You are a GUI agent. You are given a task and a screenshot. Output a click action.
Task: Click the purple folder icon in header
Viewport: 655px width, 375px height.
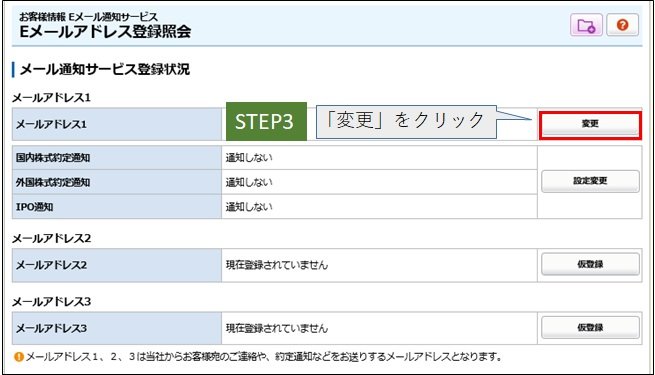tap(586, 25)
